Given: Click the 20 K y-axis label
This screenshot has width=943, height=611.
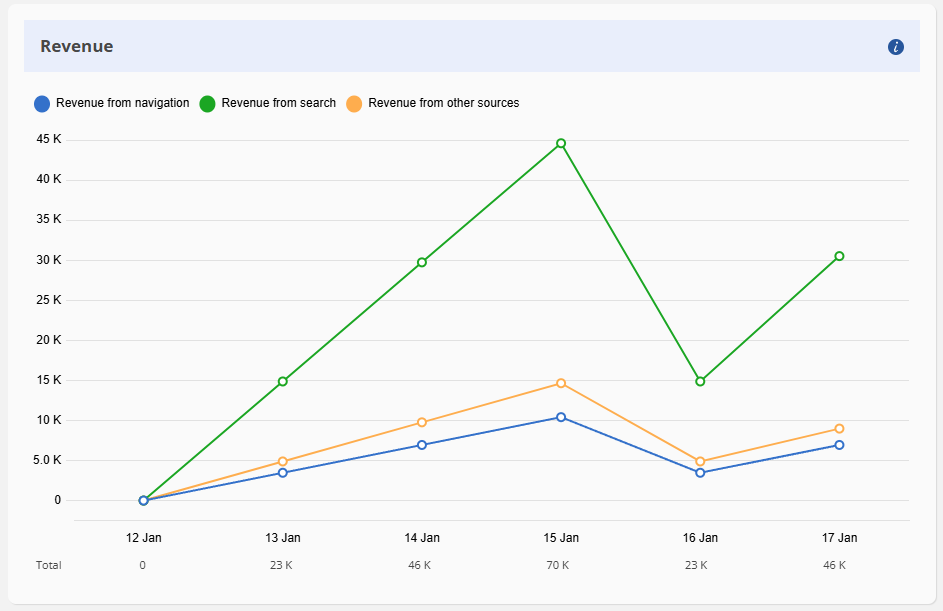Looking at the screenshot, I should (49, 340).
